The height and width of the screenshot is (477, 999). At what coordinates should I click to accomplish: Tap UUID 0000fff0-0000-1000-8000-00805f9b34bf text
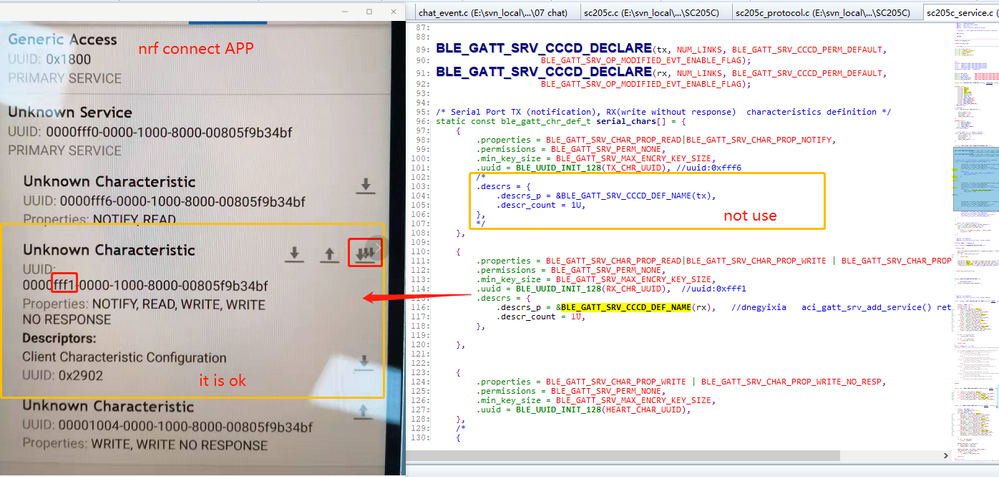(x=150, y=132)
